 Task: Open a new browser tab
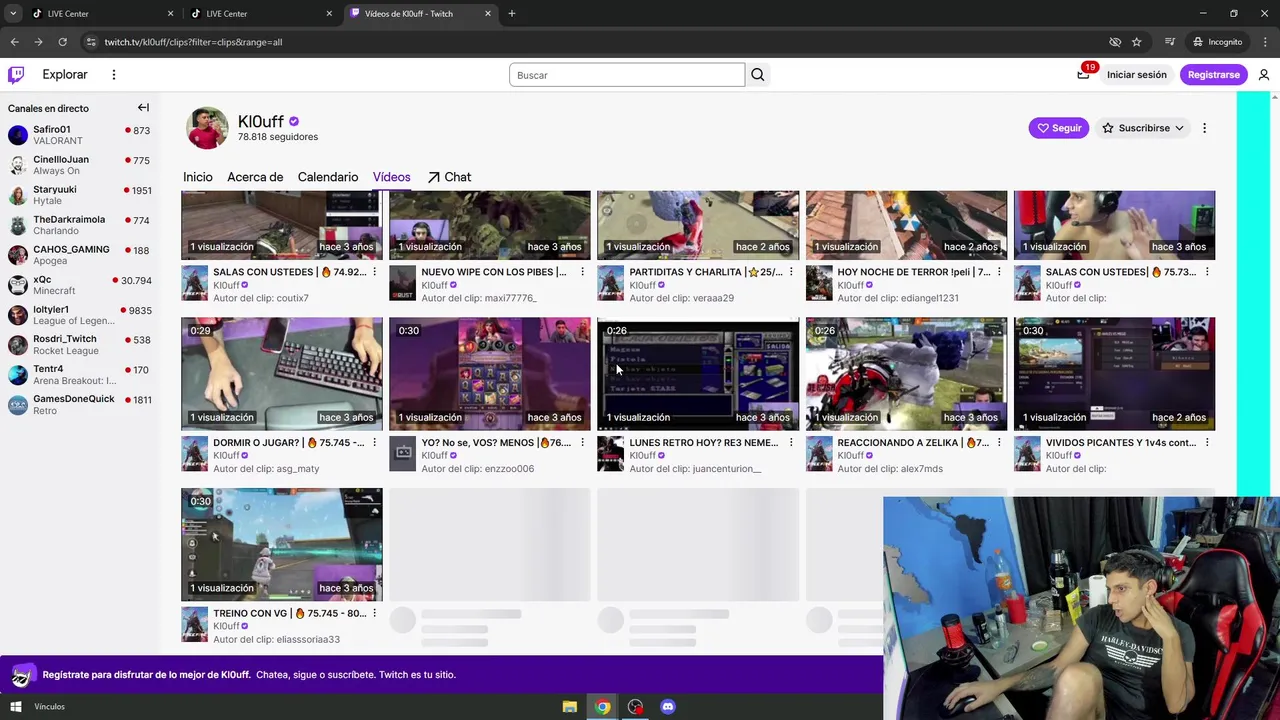coord(512,14)
